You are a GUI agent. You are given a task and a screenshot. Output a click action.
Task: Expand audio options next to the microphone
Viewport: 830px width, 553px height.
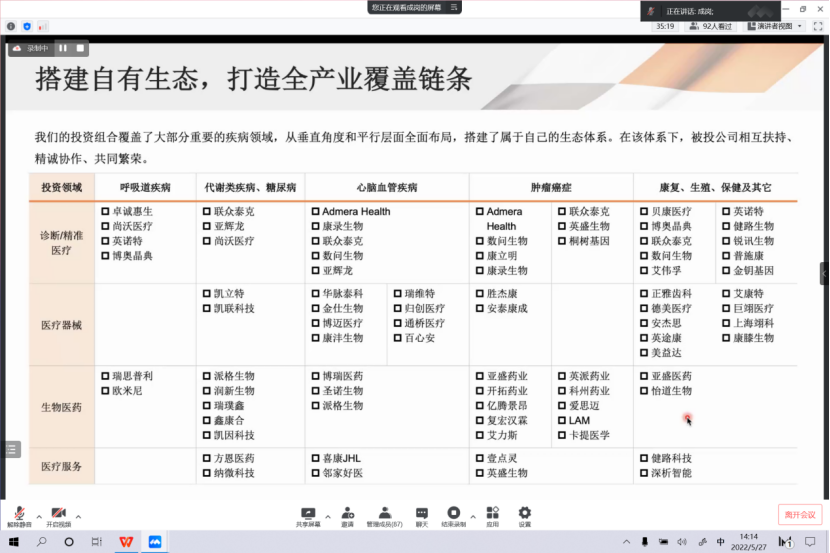click(x=39, y=516)
